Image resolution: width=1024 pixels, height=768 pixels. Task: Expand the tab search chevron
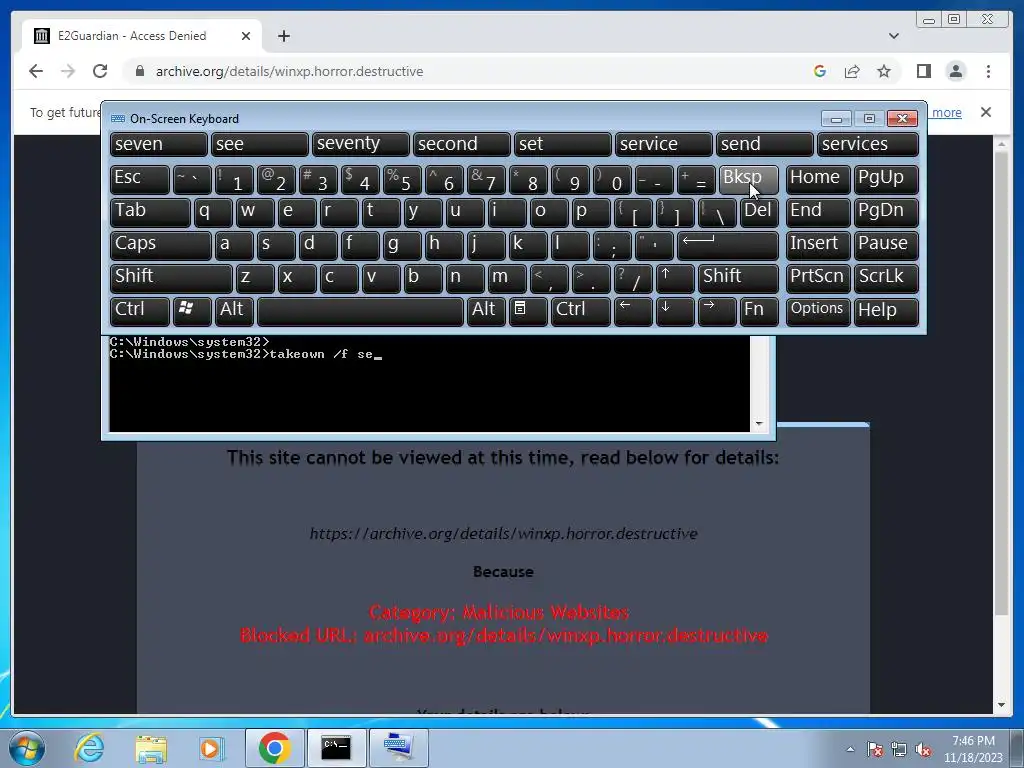point(893,36)
